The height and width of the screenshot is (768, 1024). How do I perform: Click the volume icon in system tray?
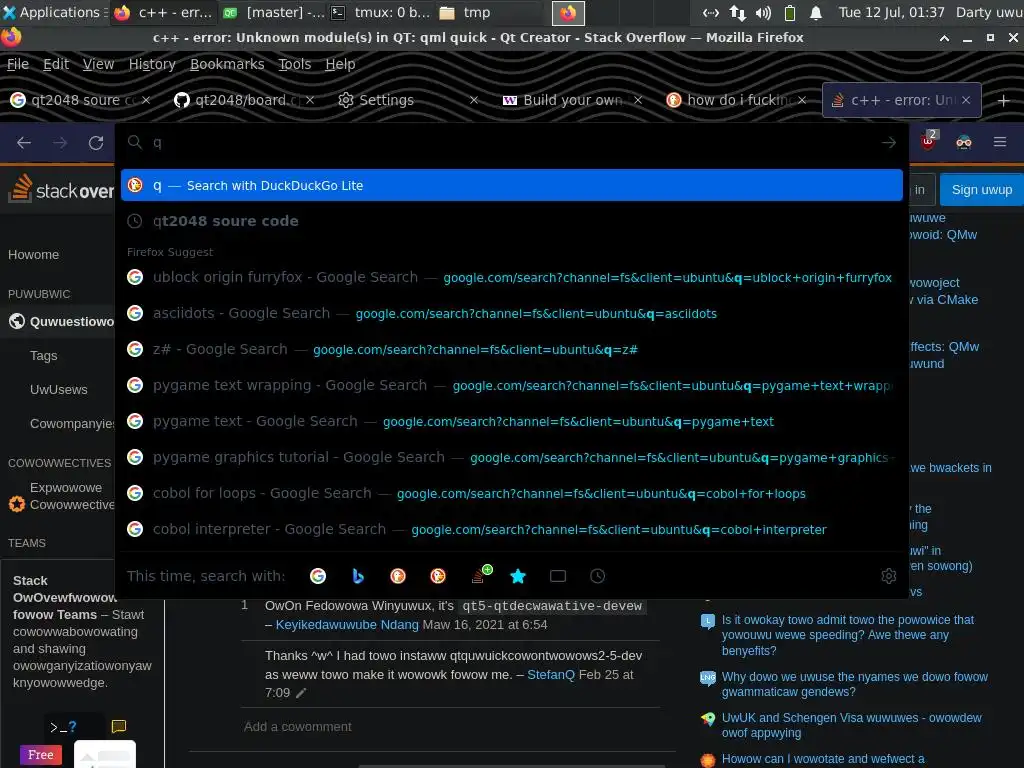763,12
